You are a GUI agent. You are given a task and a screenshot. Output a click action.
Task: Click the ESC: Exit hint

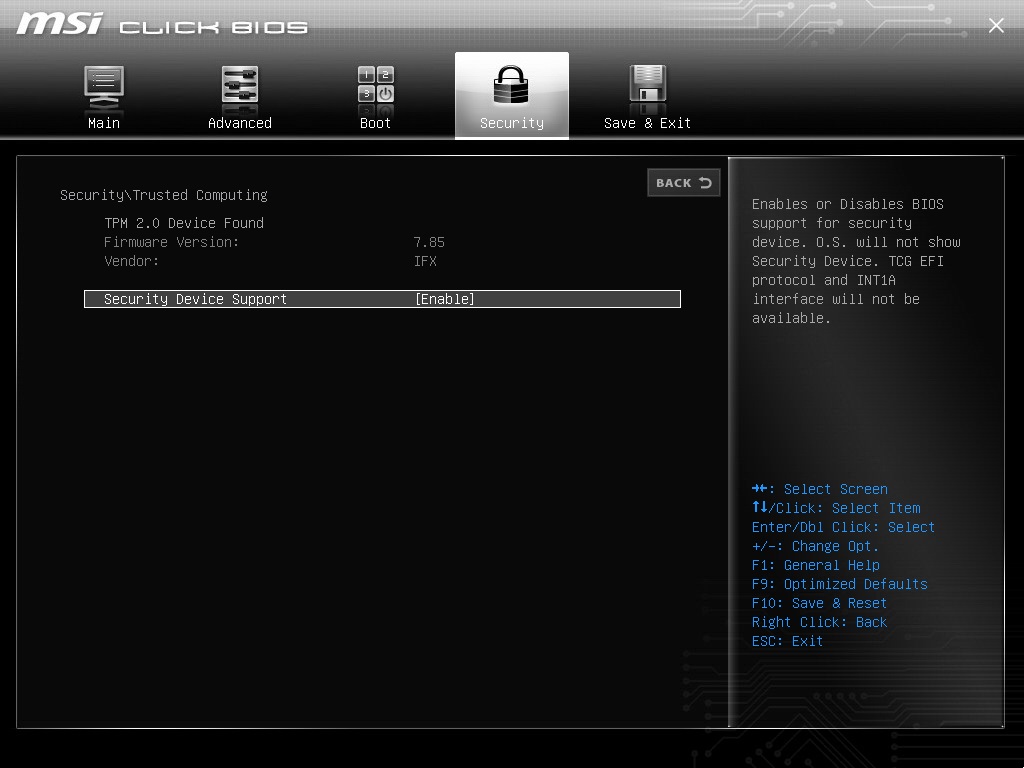[x=788, y=641]
